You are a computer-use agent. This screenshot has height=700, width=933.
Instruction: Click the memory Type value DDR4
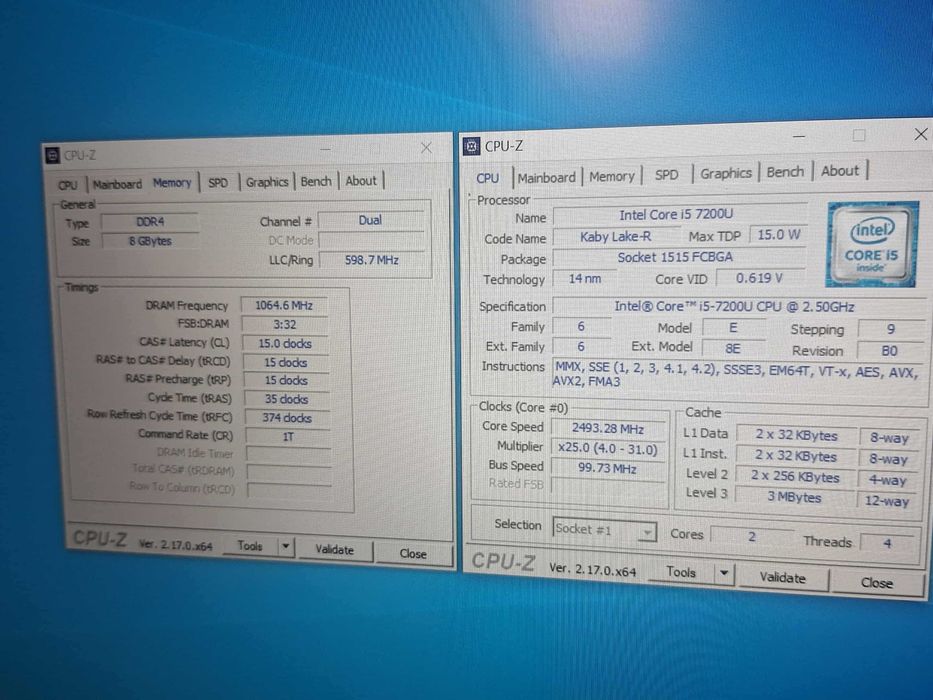pos(150,222)
